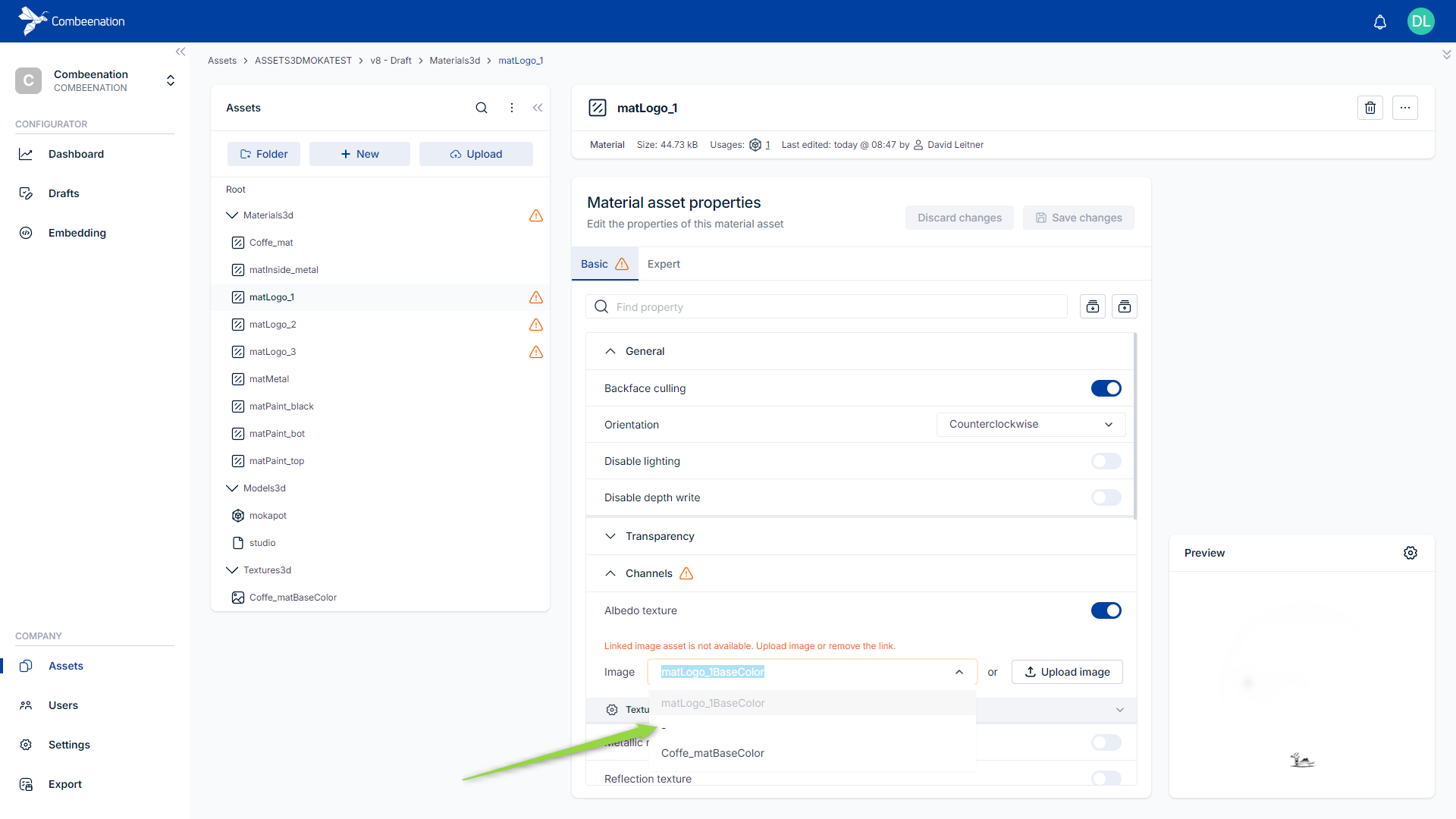This screenshot has width=1456, height=819.
Task: Click the notifications bell icon
Action: 1379,22
